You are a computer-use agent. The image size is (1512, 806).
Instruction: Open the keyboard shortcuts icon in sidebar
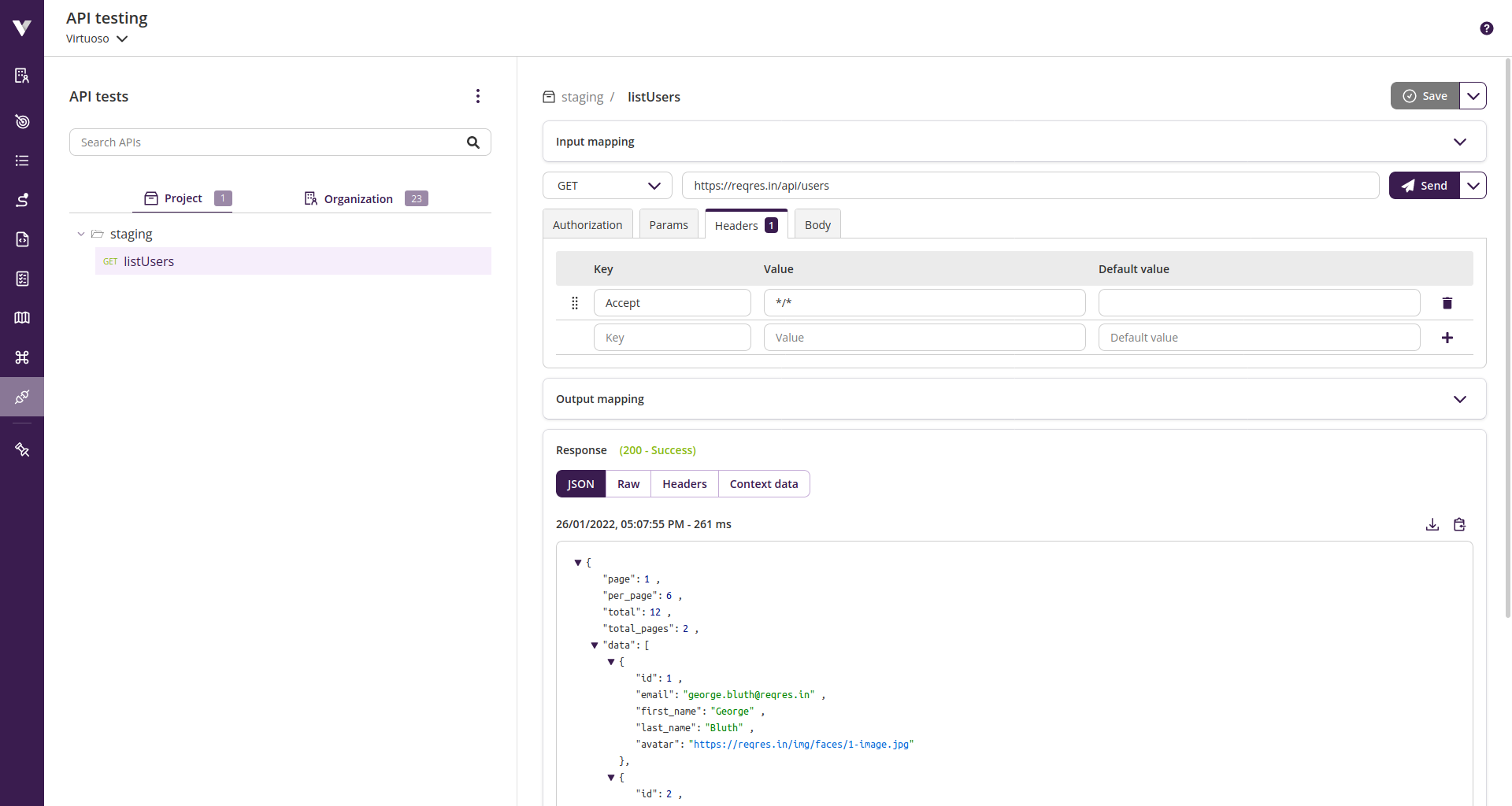click(22, 357)
